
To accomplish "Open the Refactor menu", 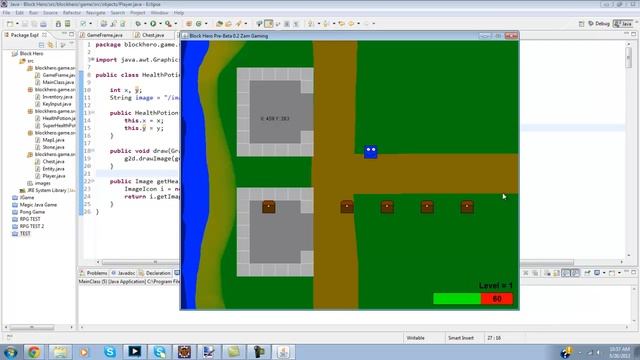I will 71,13.
